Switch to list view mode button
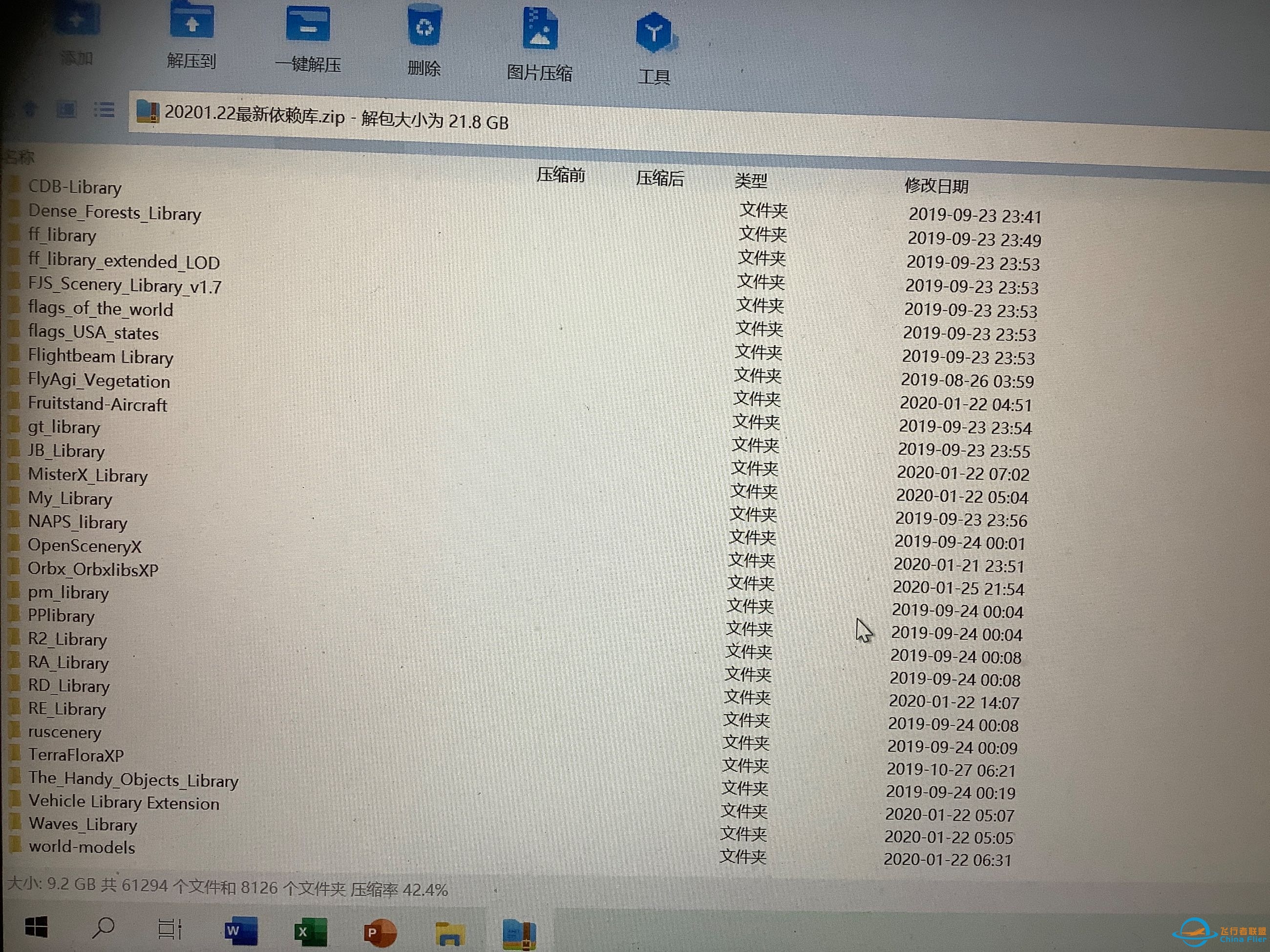Image resolution: width=1270 pixels, height=952 pixels. click(x=104, y=110)
